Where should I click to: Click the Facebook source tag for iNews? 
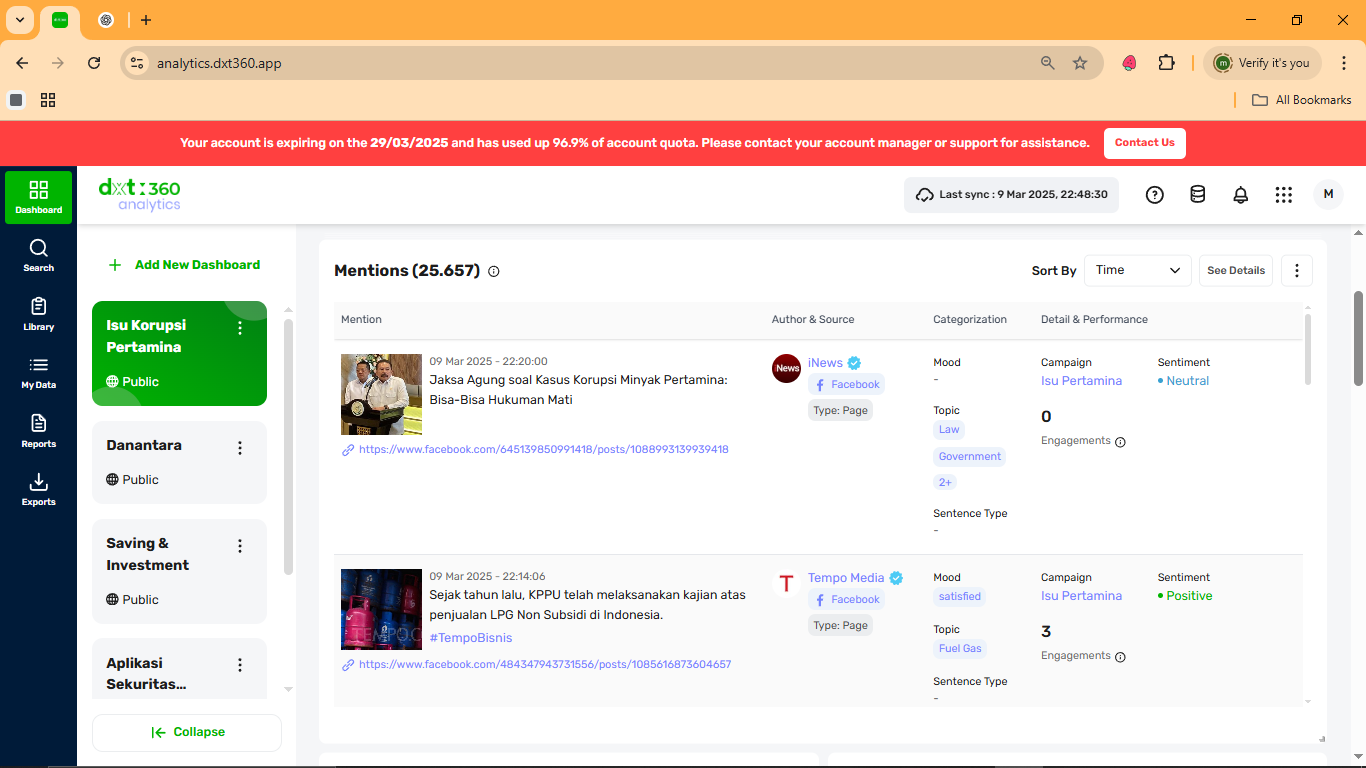(x=846, y=385)
